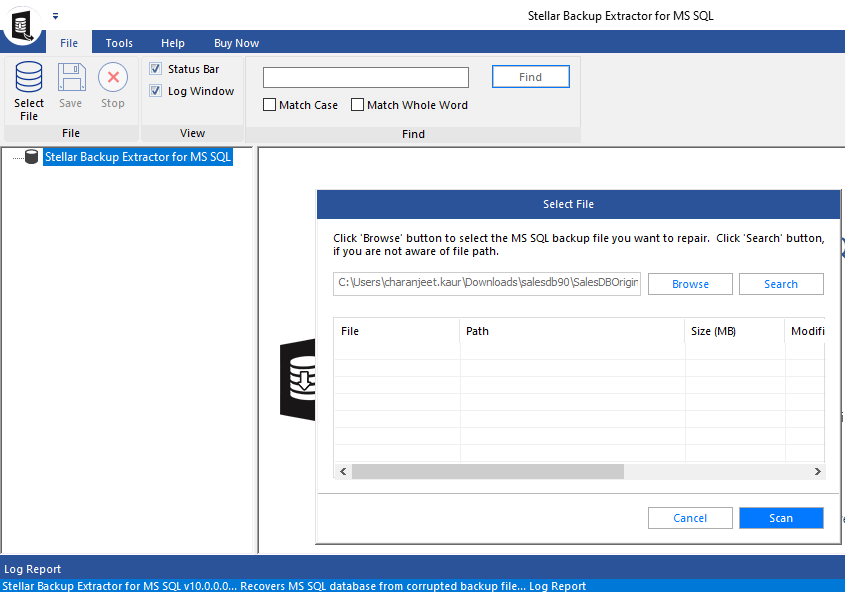Select the Stellar Backup Extractor for MS SQL tree node
The height and width of the screenshot is (612, 845).
[x=137, y=157]
